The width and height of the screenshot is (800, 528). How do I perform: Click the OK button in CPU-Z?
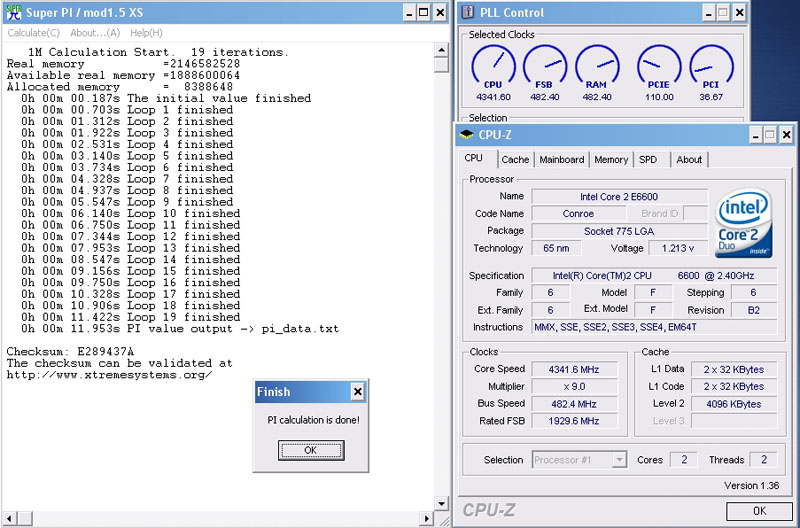[759, 511]
